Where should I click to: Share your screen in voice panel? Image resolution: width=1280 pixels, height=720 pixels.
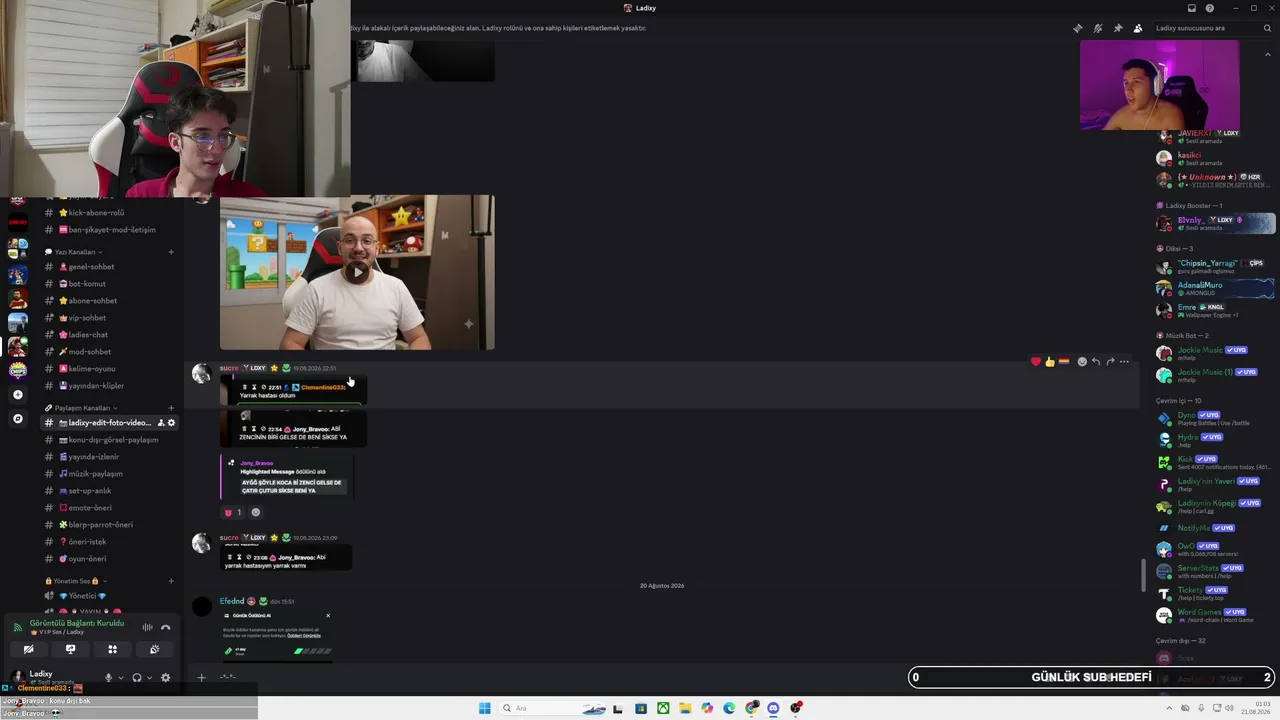(x=70, y=649)
